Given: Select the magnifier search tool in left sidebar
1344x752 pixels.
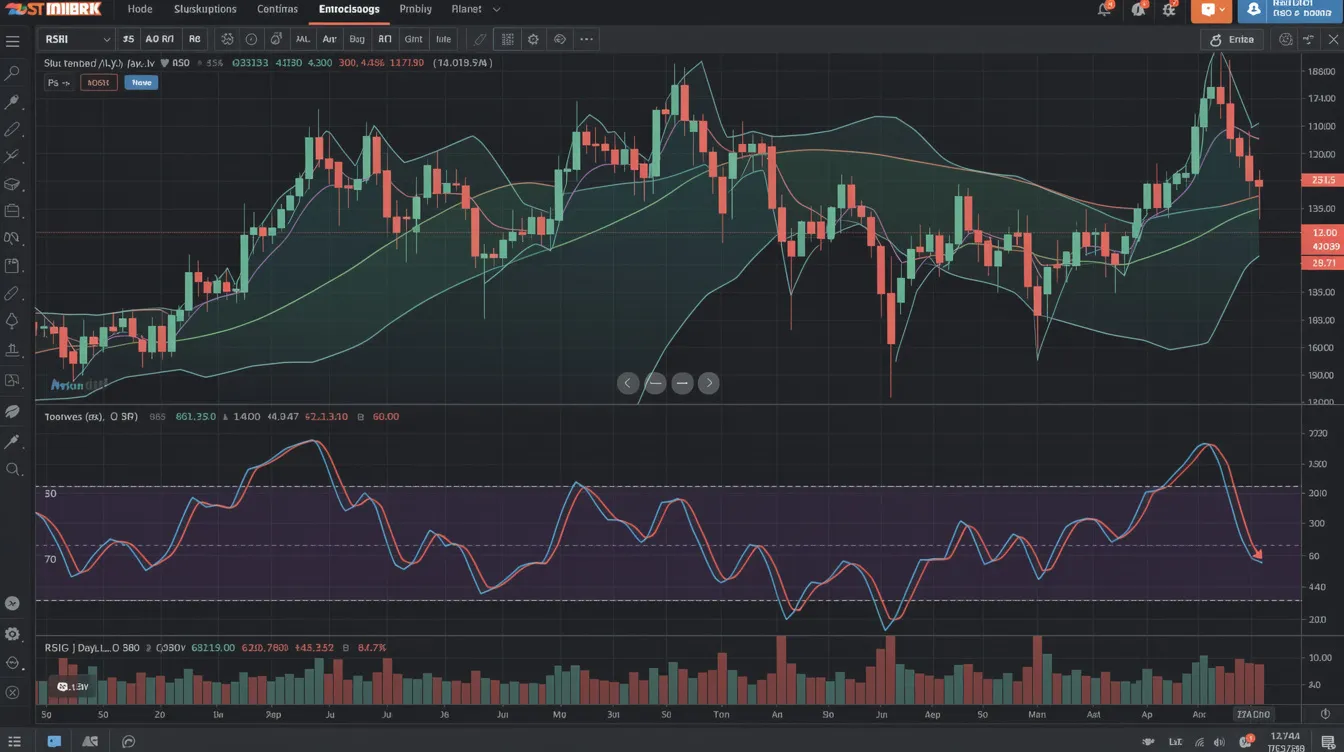Looking at the screenshot, I should 13,72.
